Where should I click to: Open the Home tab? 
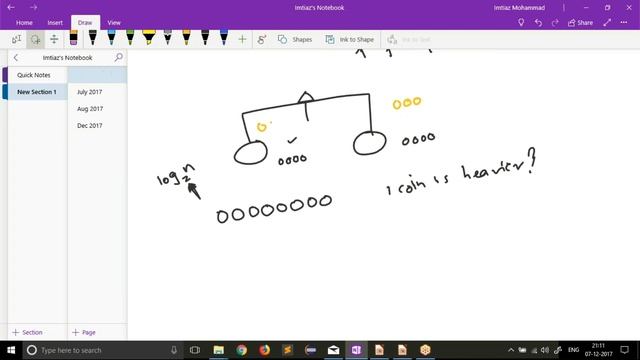click(24, 23)
